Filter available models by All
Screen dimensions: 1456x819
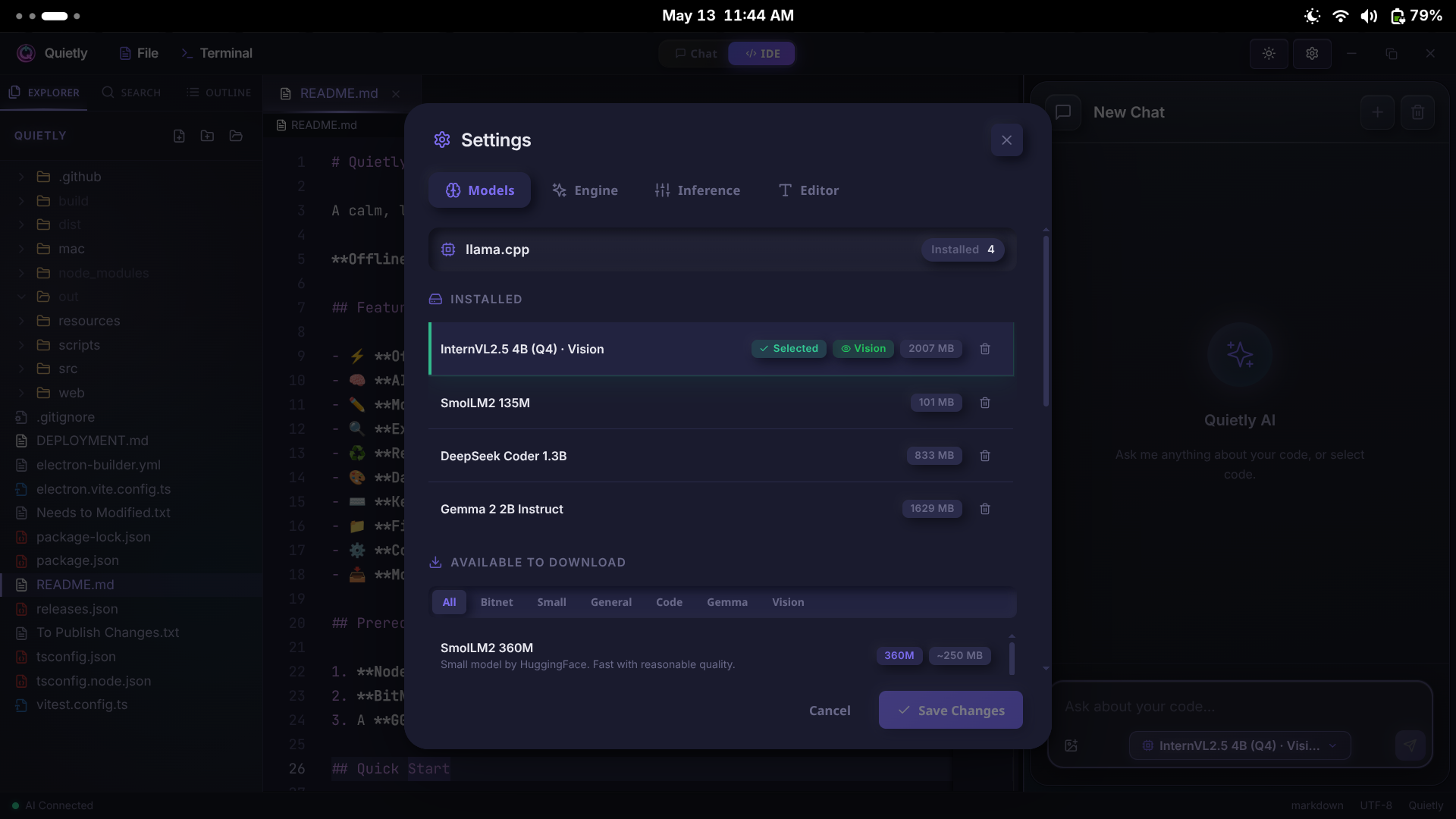point(449,602)
